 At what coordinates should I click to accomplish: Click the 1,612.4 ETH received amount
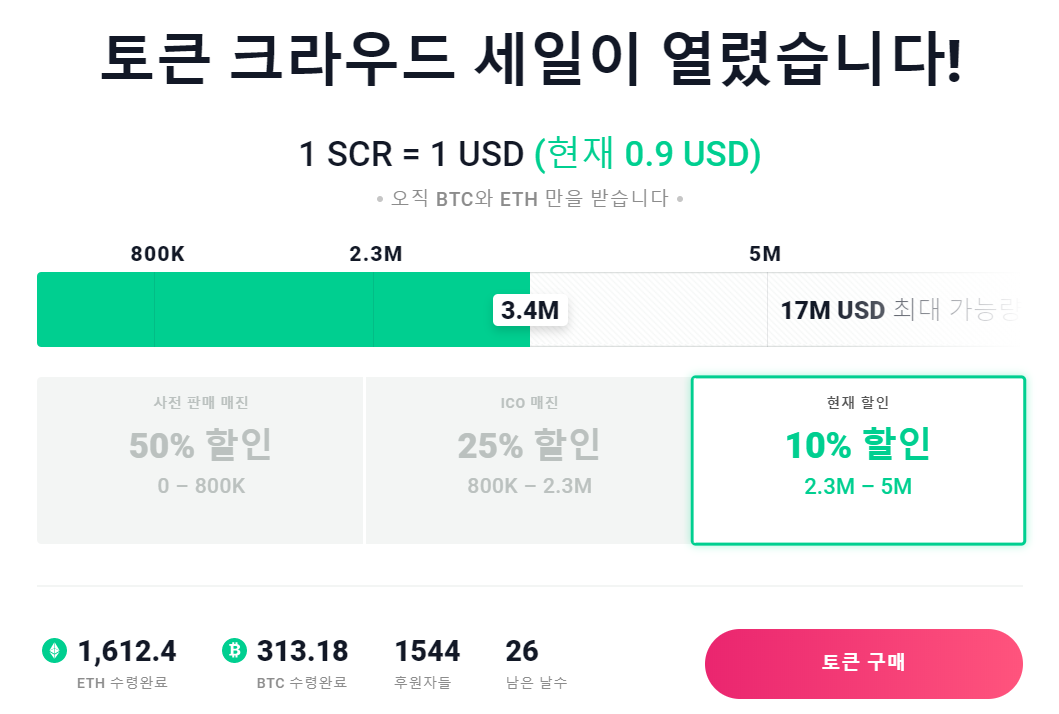click(127, 652)
